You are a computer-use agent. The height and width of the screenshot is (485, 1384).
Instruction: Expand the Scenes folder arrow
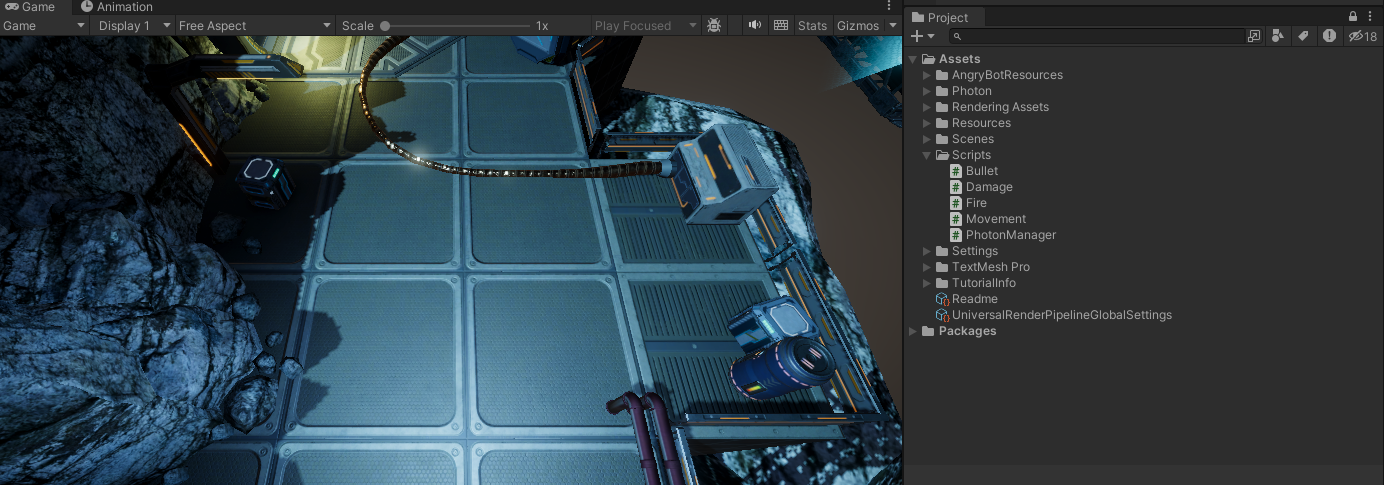[x=927, y=139]
